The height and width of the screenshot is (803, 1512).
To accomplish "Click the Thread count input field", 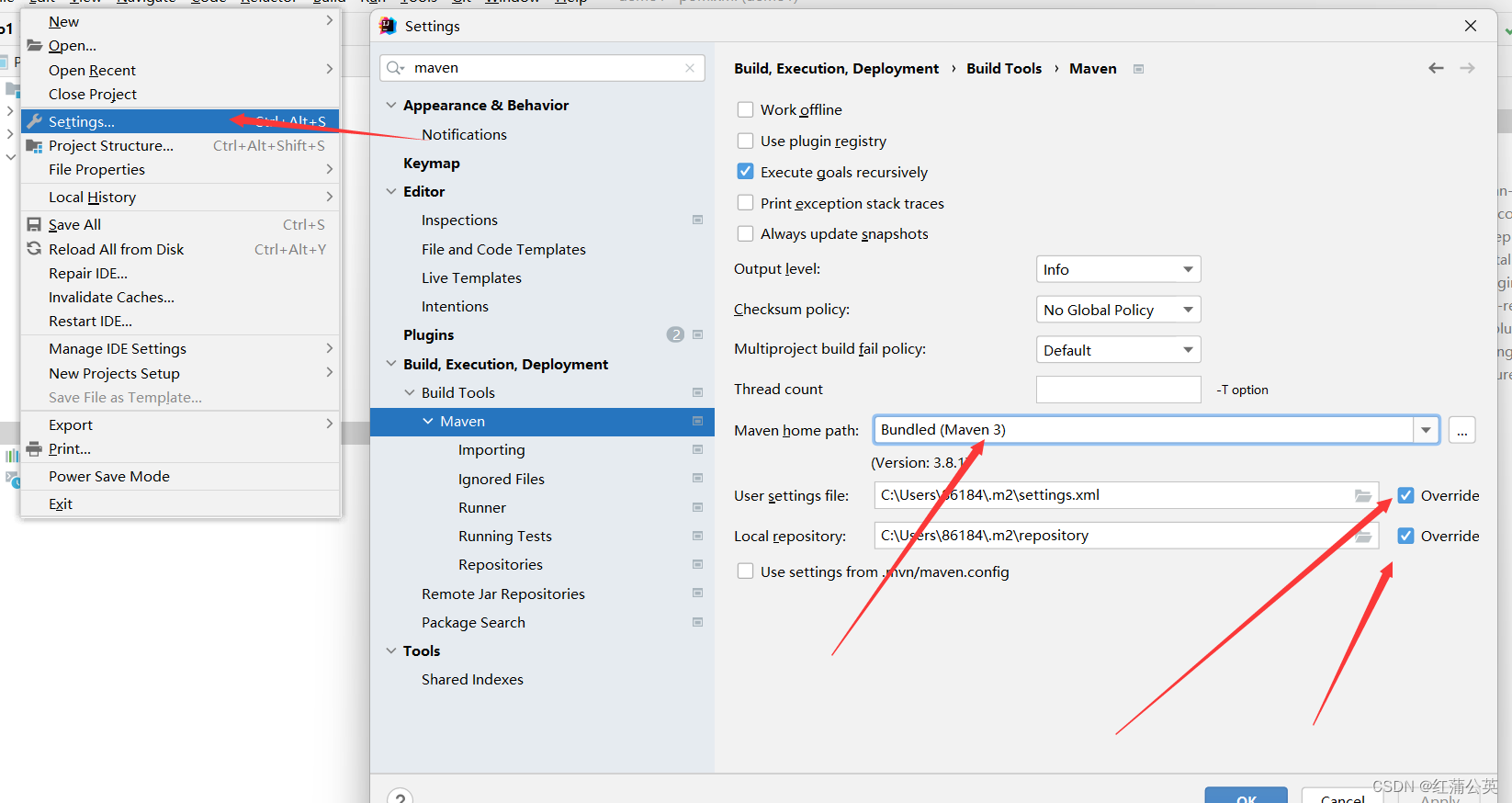I will pyautogui.click(x=1118, y=390).
